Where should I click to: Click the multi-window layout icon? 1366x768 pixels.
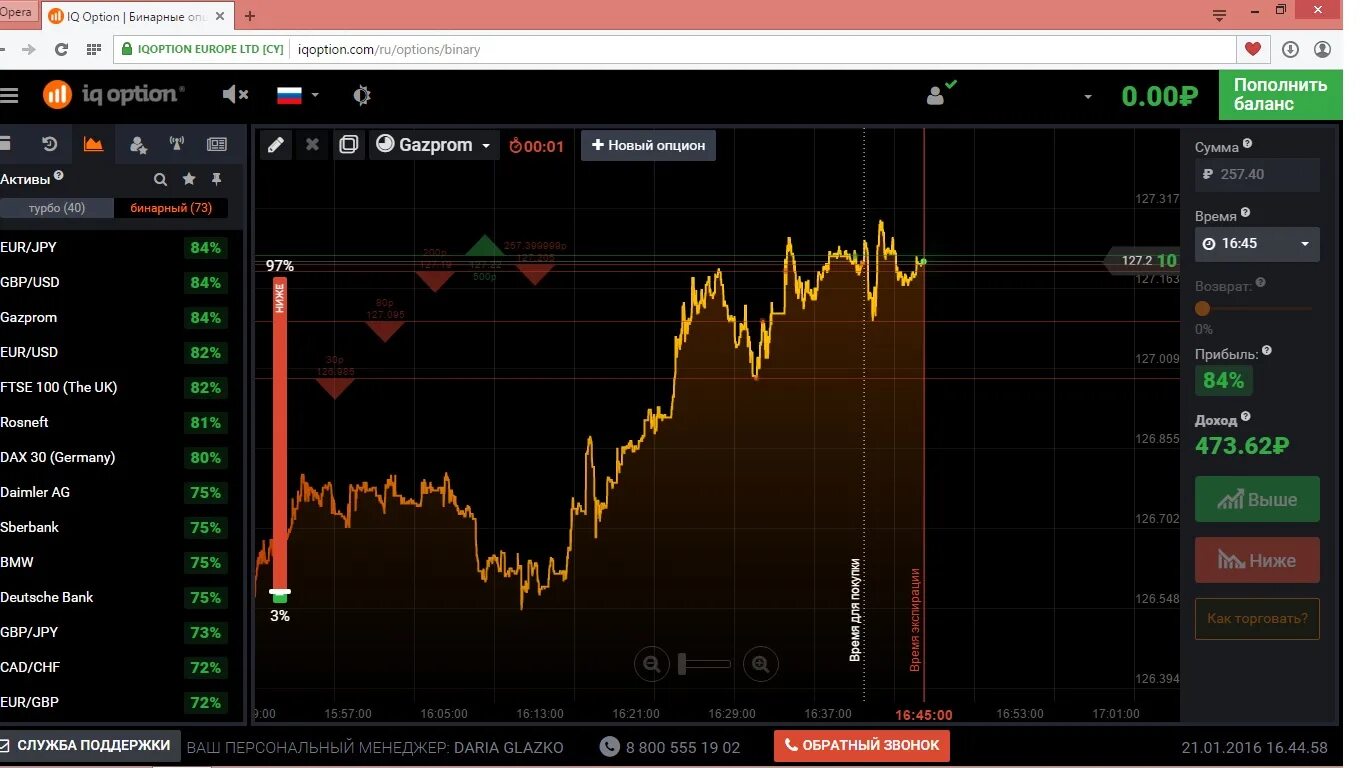(x=348, y=145)
